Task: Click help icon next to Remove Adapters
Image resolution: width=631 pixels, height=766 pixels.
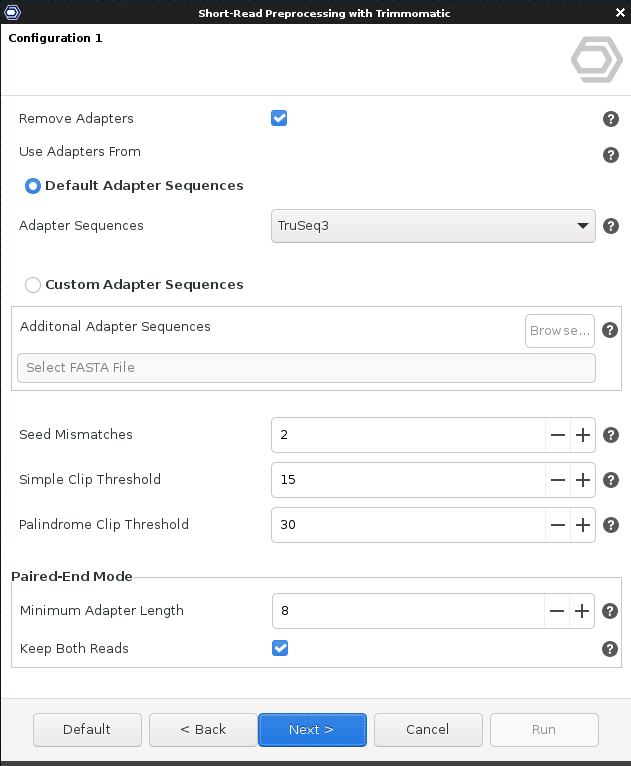Action: pos(611,119)
